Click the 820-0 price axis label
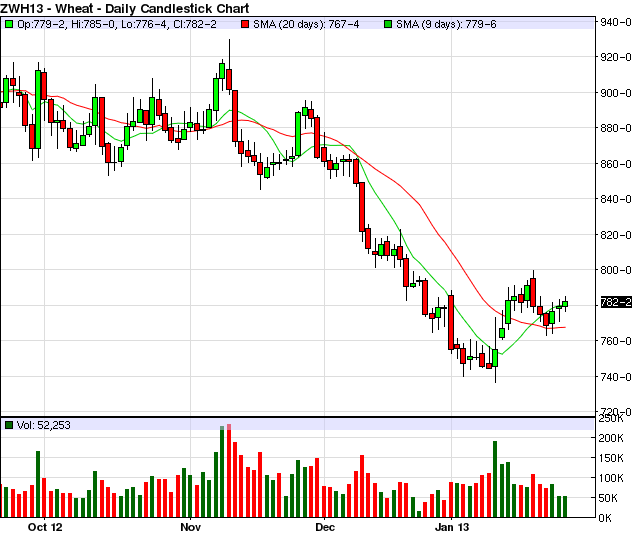640x536 pixels. (616, 235)
